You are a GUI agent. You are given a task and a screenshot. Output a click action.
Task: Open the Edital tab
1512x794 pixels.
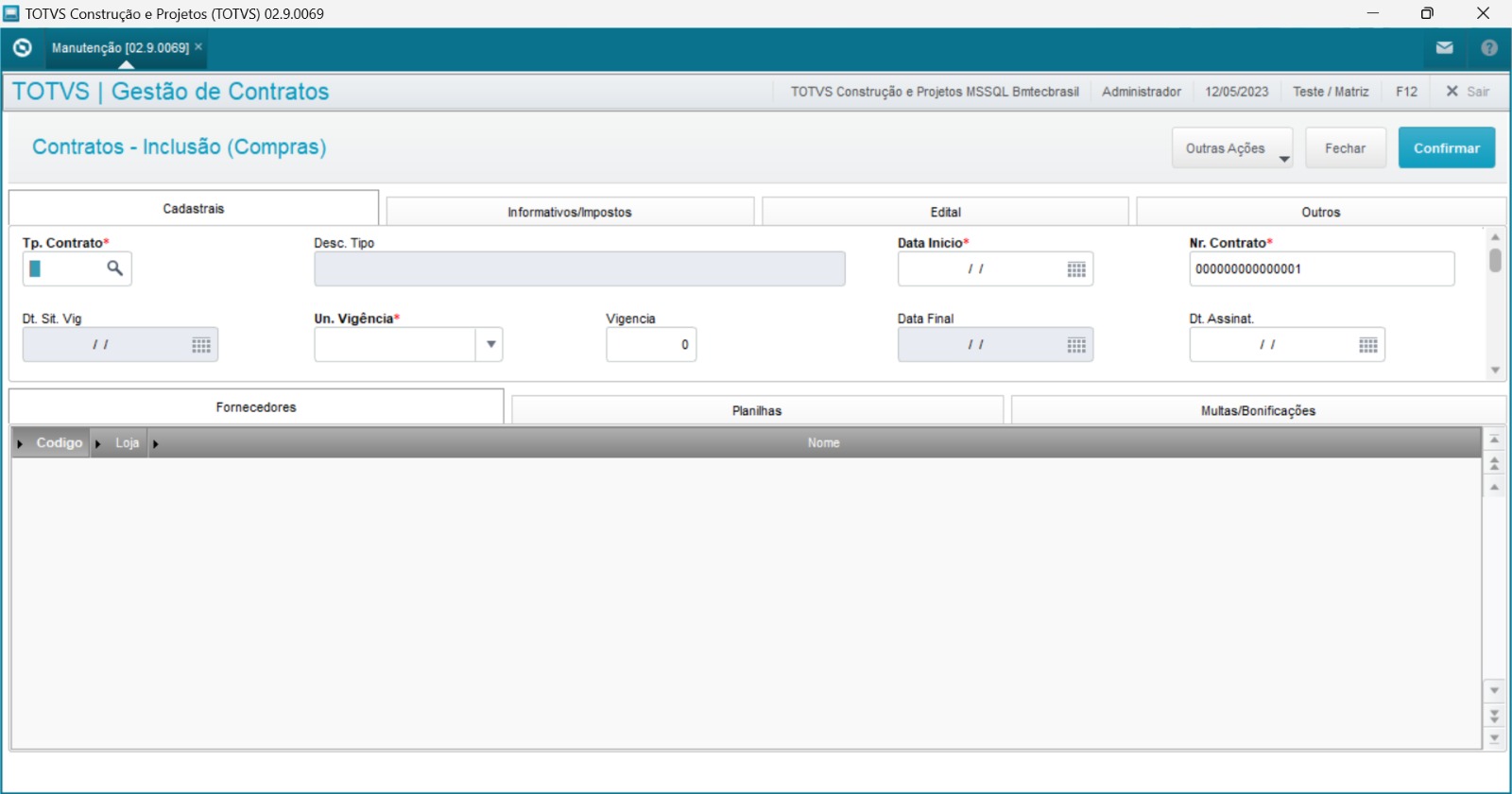[945, 212]
